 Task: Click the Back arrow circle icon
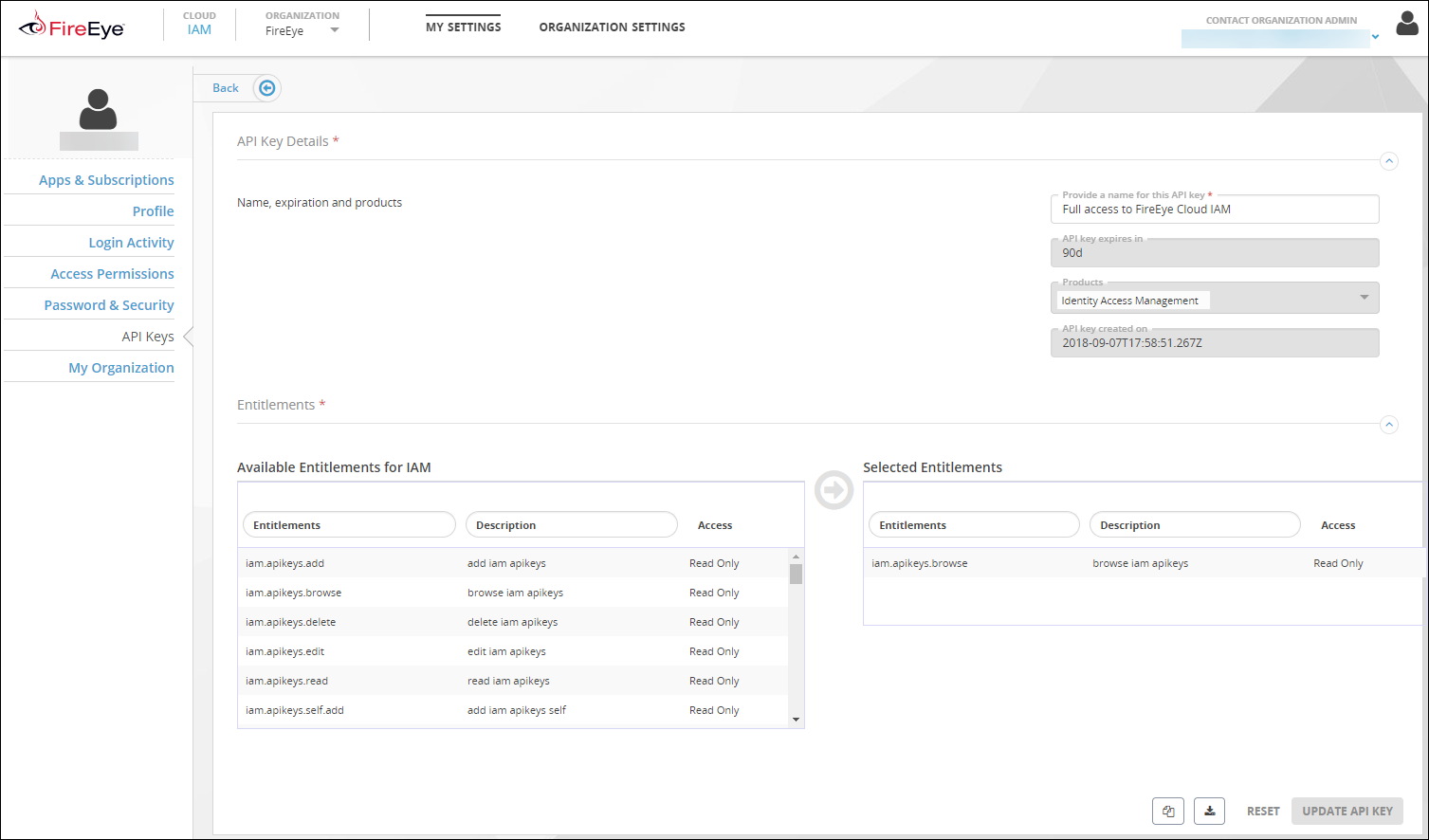(x=267, y=88)
